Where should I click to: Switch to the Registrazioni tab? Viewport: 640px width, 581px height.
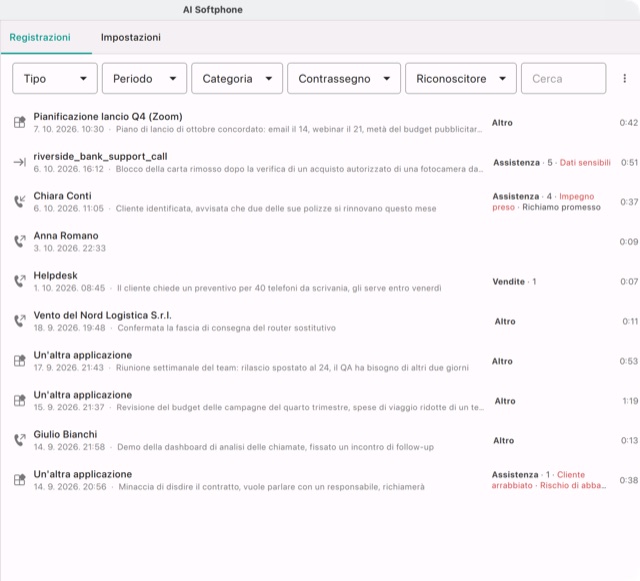40,37
